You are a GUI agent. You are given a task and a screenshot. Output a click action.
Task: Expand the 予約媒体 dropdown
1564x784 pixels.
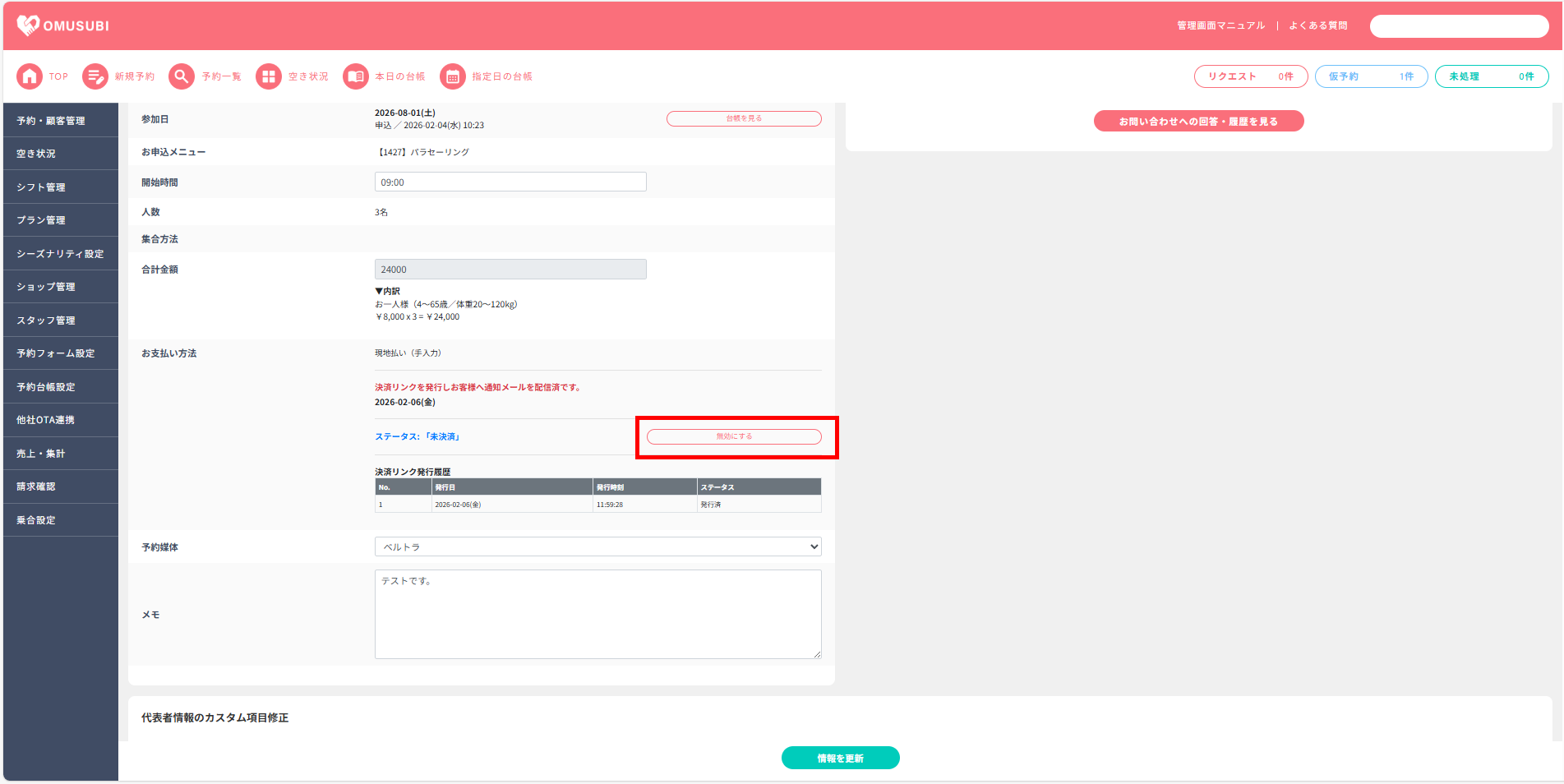click(x=597, y=547)
